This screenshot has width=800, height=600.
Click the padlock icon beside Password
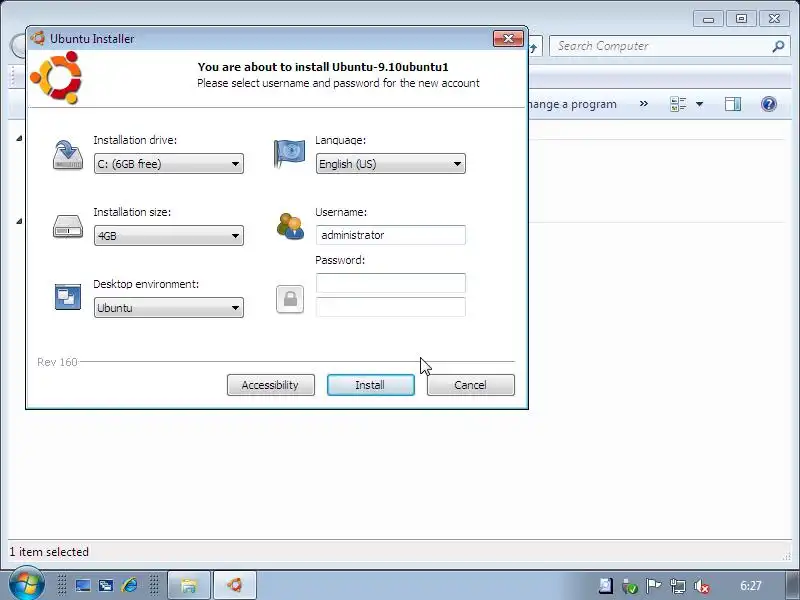point(290,299)
